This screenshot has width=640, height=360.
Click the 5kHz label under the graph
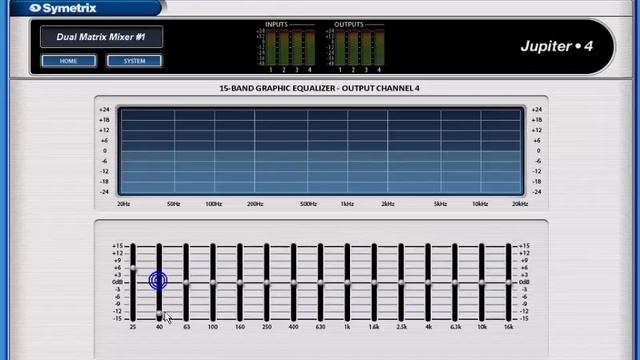[440, 204]
